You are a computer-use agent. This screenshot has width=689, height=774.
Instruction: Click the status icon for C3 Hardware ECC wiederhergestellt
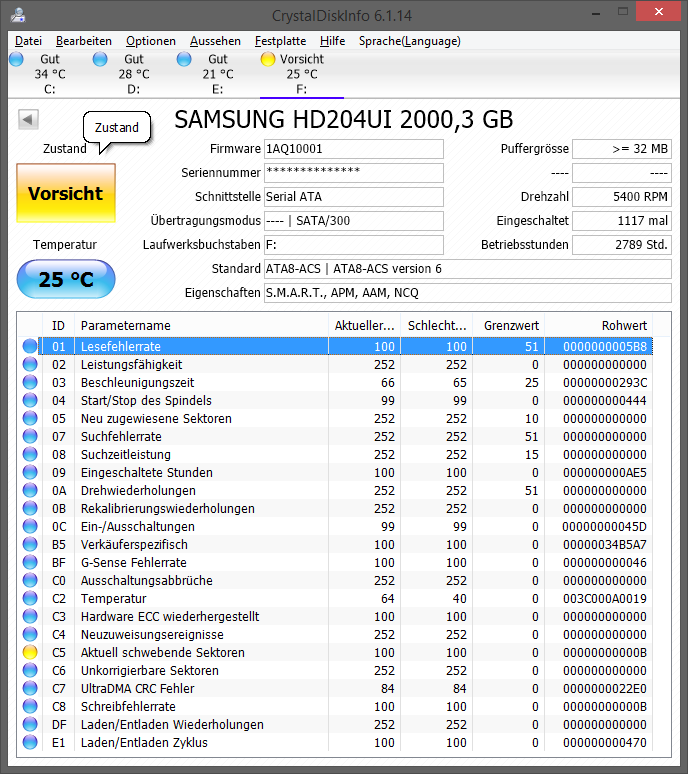(x=30, y=617)
